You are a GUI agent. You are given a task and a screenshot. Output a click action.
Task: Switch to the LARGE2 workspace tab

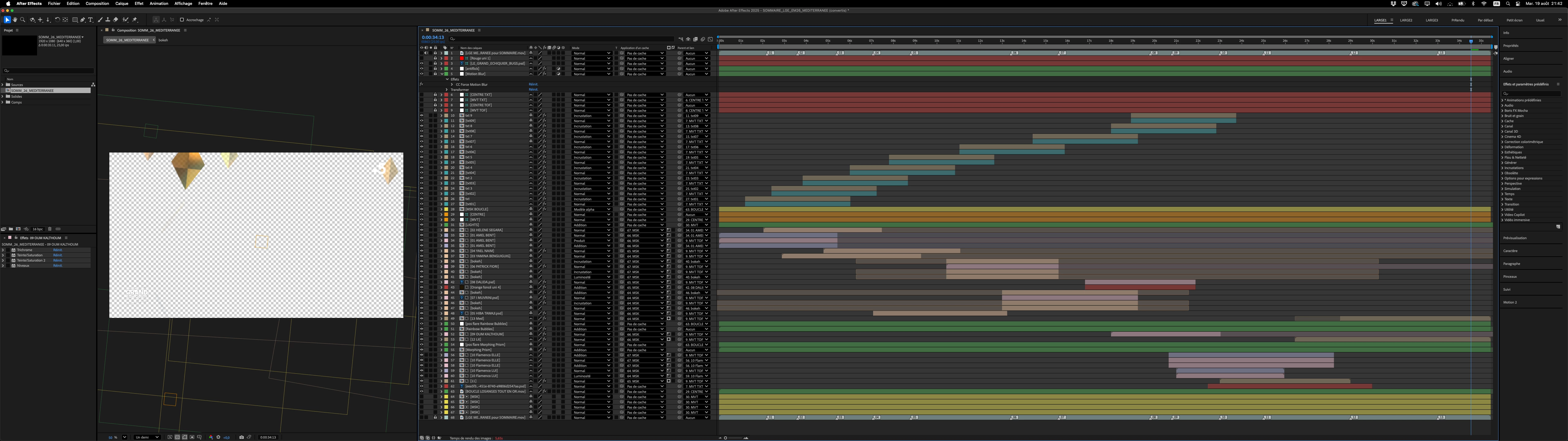1406,20
